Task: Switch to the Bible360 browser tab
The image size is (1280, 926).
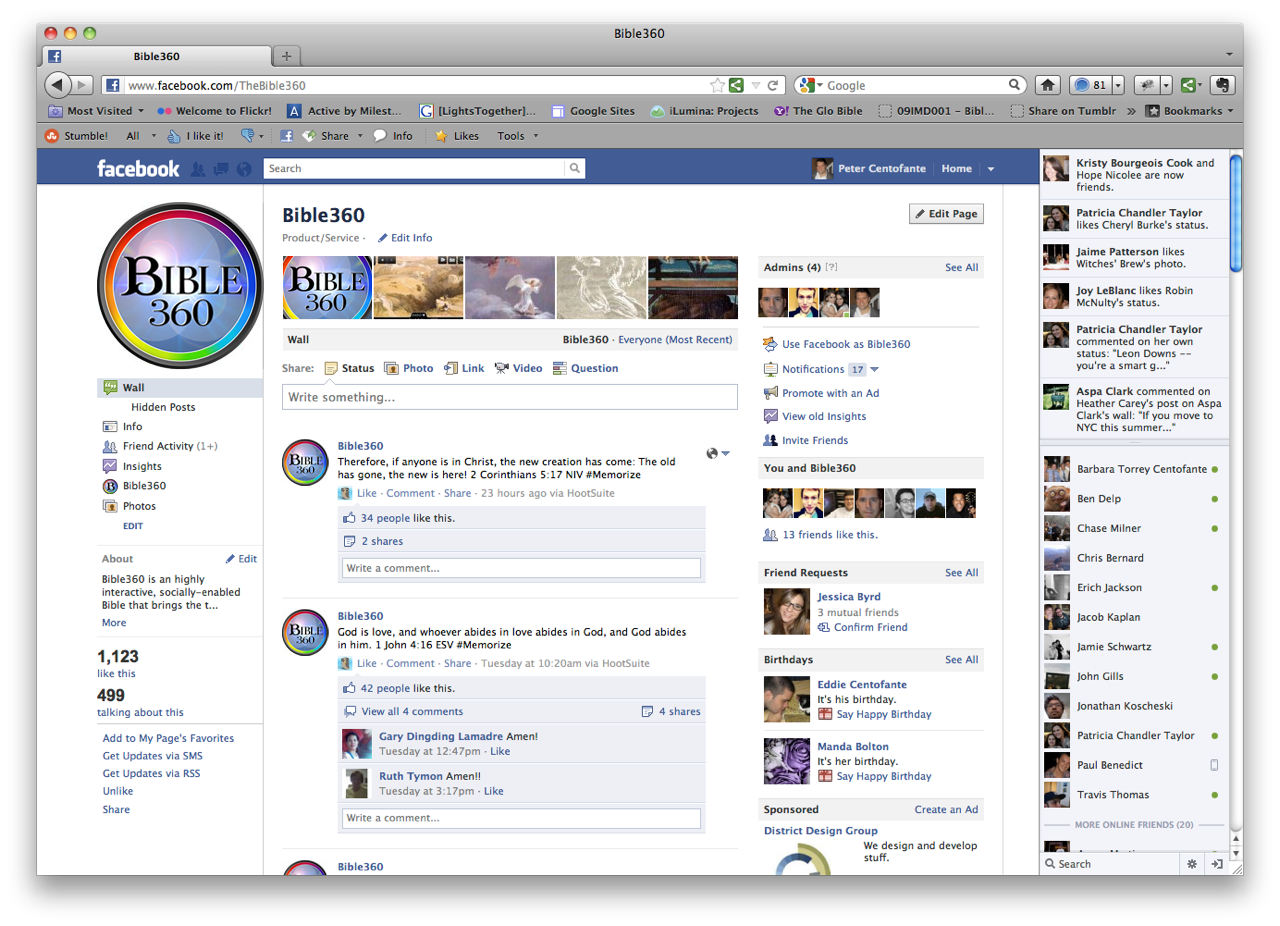Action: (156, 56)
